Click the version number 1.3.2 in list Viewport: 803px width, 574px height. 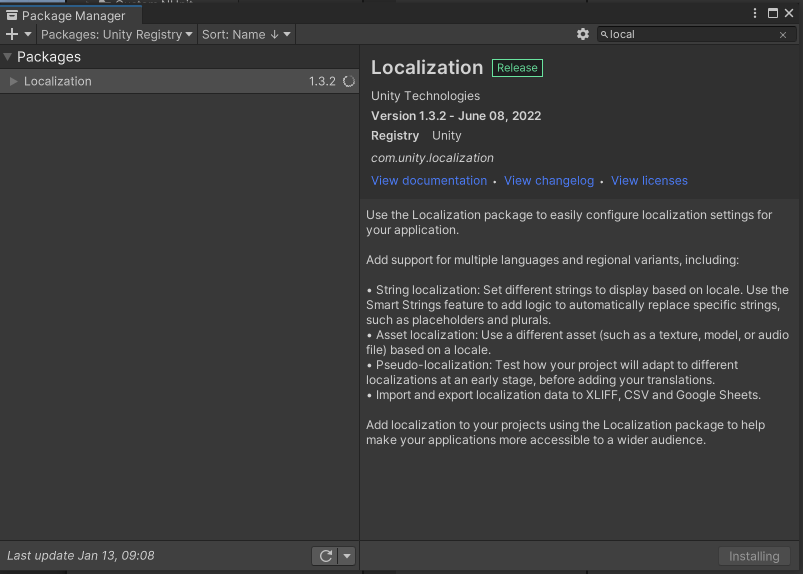tap(322, 81)
